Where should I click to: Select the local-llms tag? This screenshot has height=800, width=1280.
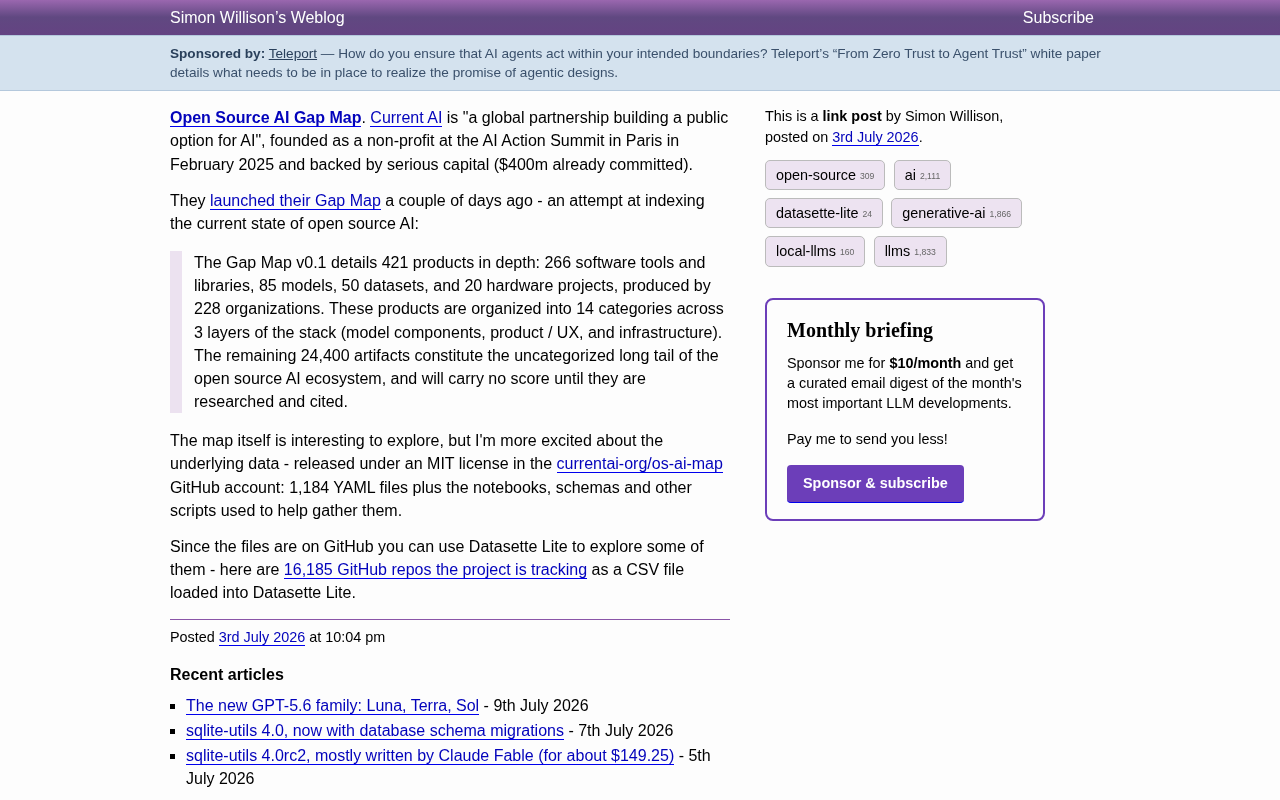pos(815,251)
